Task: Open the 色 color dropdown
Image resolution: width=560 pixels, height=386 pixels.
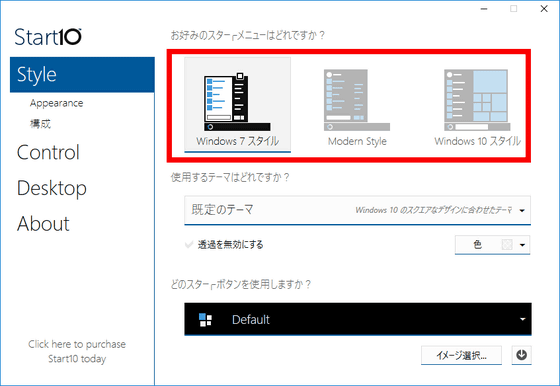Action: (x=492, y=245)
